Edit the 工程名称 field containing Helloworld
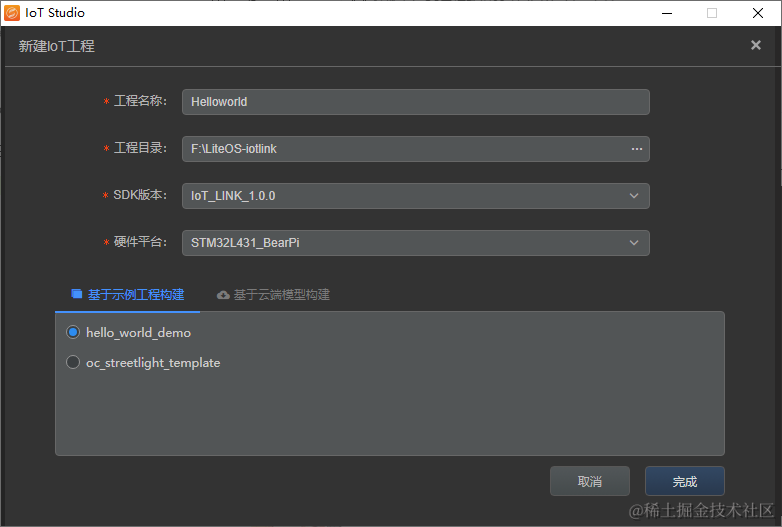 (x=415, y=102)
